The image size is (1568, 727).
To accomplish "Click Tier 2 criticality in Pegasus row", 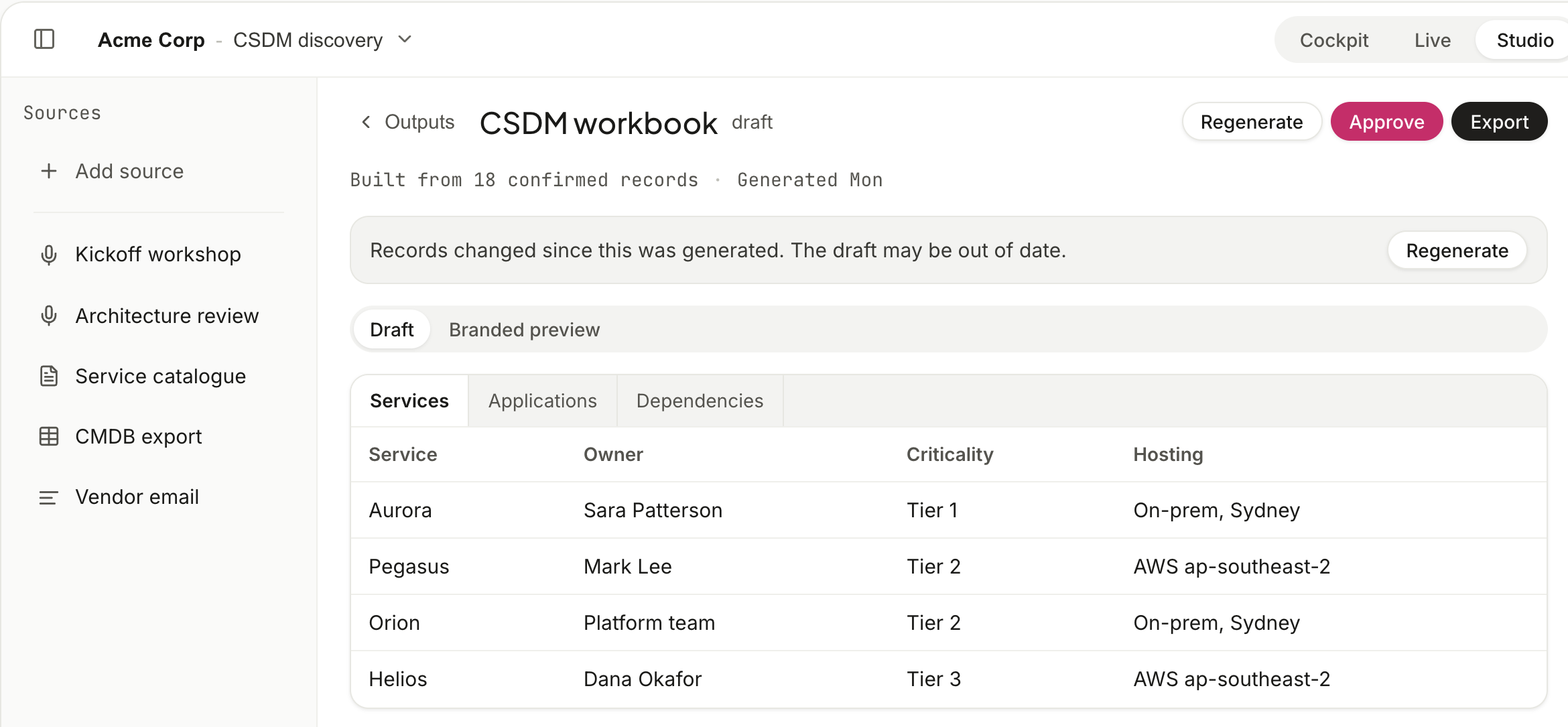I will click(933, 567).
